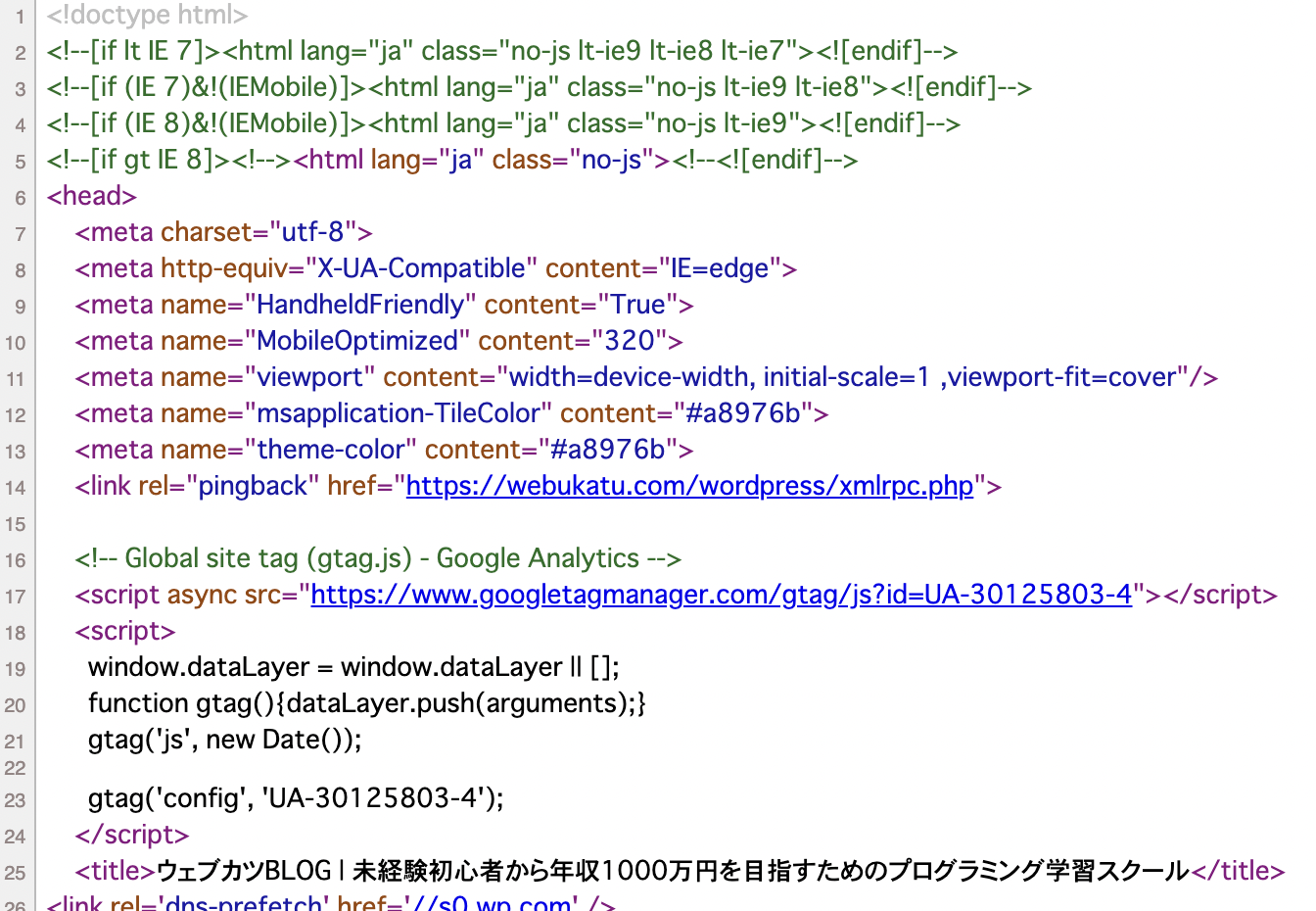Open the webukatu.com xmlrpc.php pingback link
This screenshot has height=911, width=1316.
pyautogui.click(x=689, y=486)
